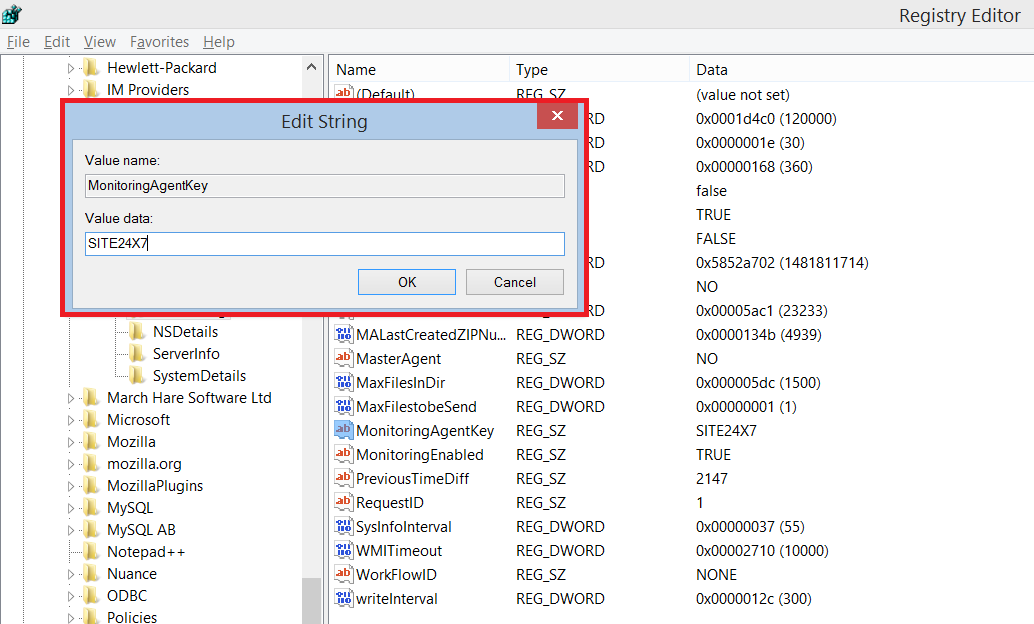Close the Edit String dialog with X
The width and height of the screenshot is (1034, 624).
click(x=557, y=116)
